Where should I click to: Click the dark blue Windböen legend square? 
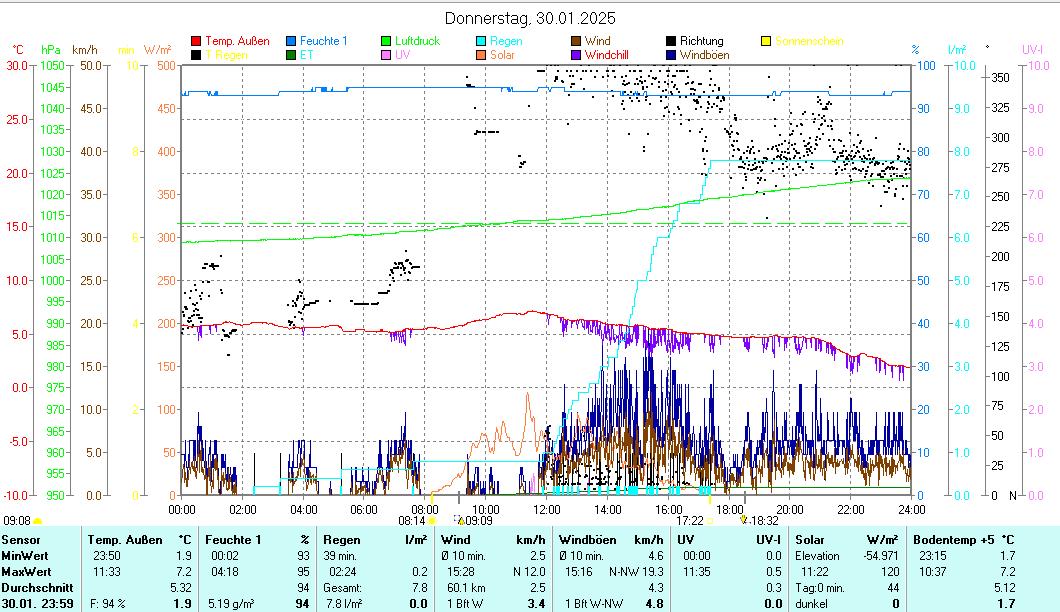[671, 55]
